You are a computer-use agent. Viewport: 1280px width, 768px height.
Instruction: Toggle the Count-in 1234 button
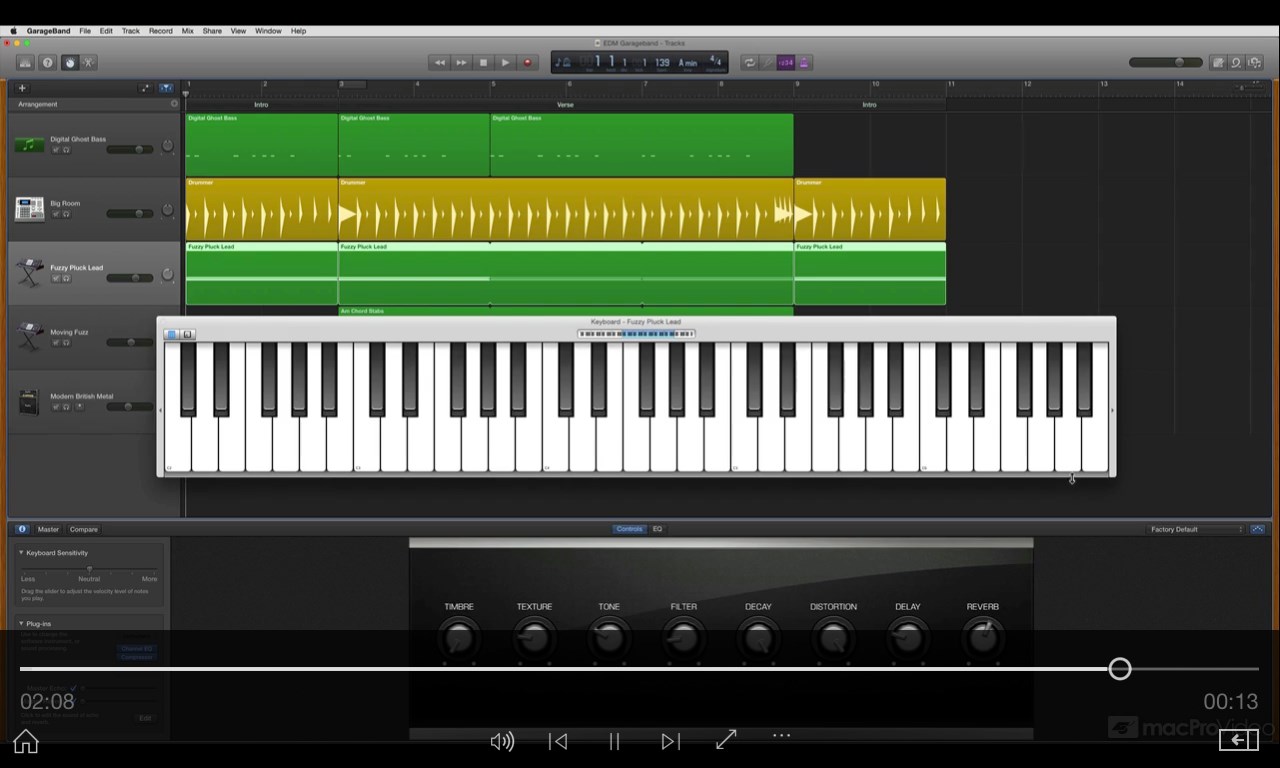click(x=786, y=63)
